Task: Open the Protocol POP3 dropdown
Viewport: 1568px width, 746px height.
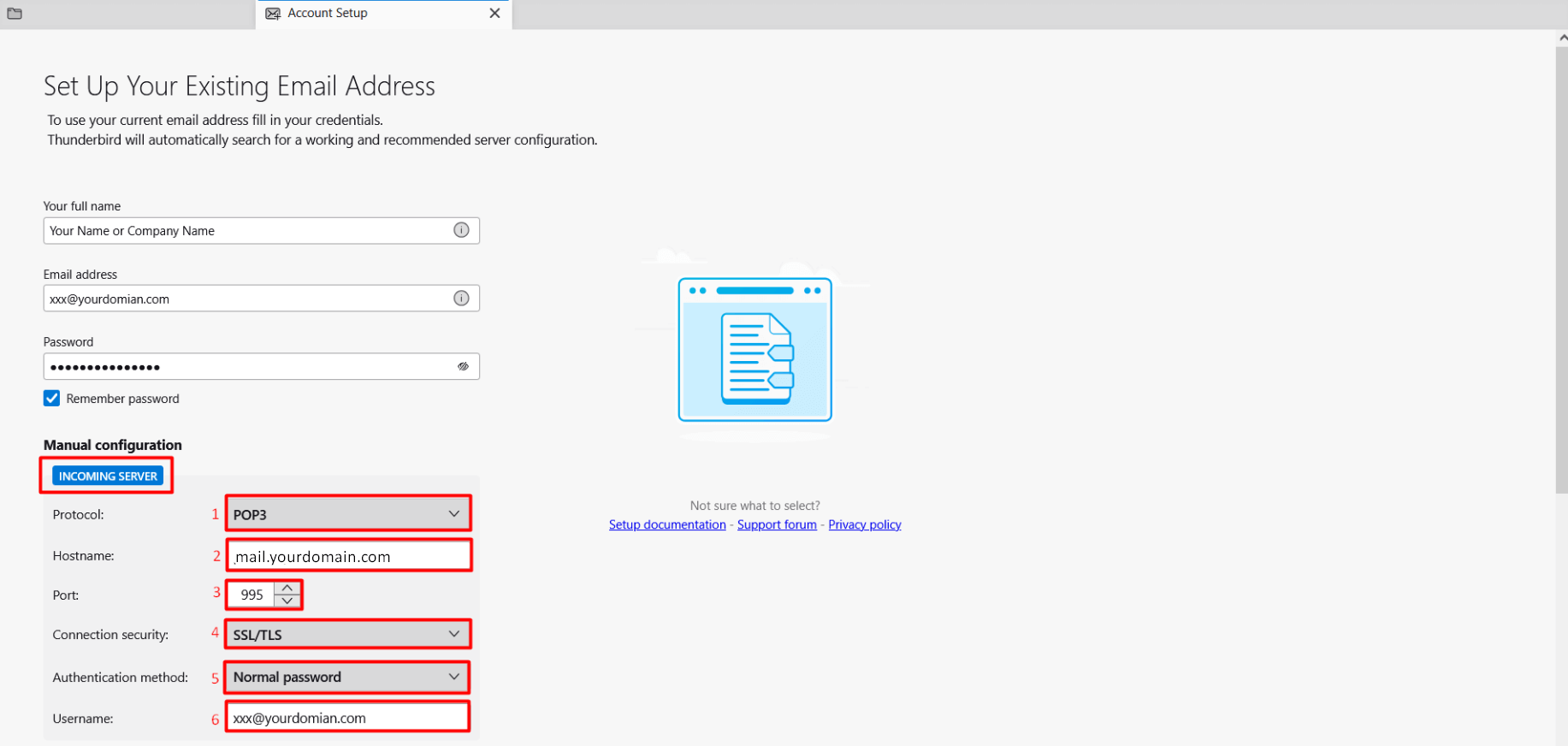Action: tap(347, 514)
